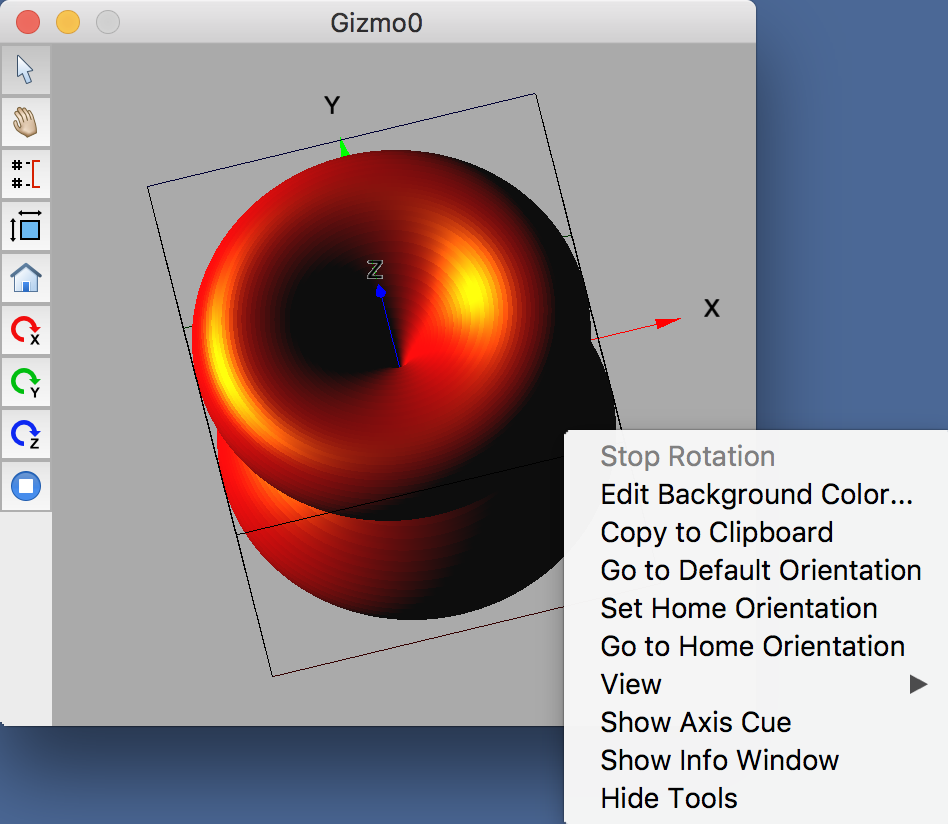Start rotation about the Z axis
The image size is (948, 824).
(26, 434)
